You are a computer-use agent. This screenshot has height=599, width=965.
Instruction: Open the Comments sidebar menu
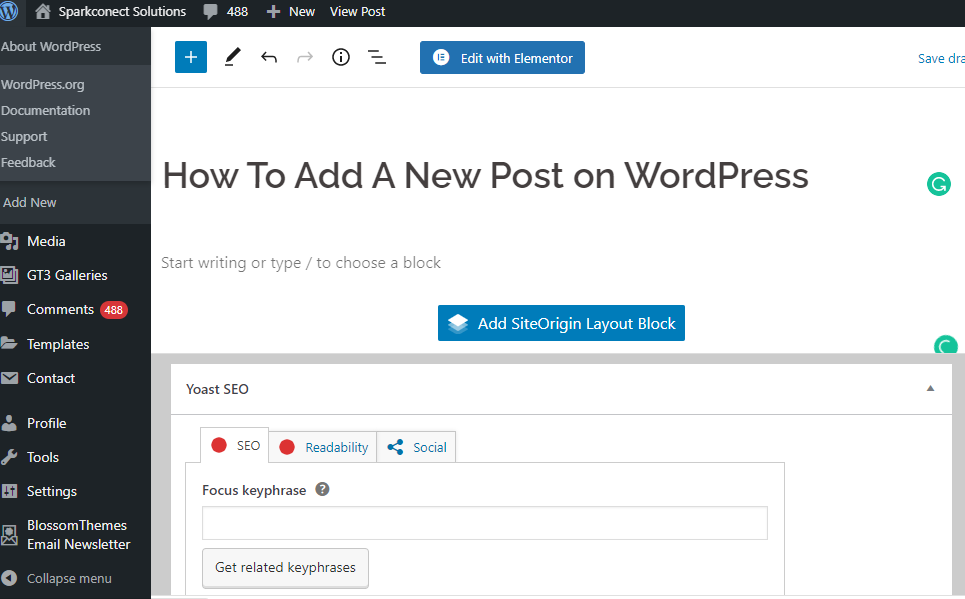[60, 310]
